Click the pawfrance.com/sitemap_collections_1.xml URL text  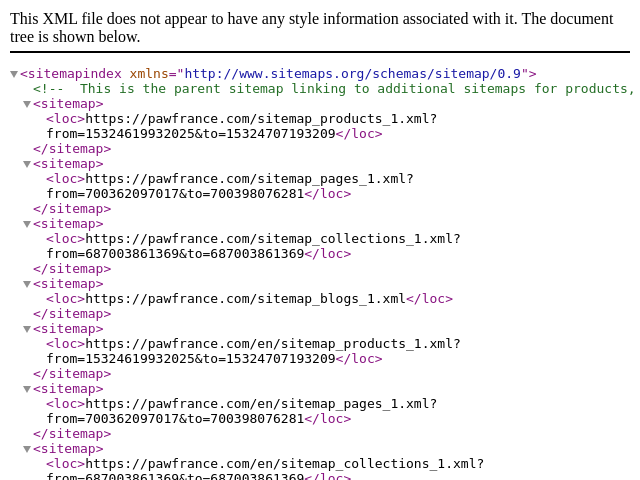pos(272,239)
